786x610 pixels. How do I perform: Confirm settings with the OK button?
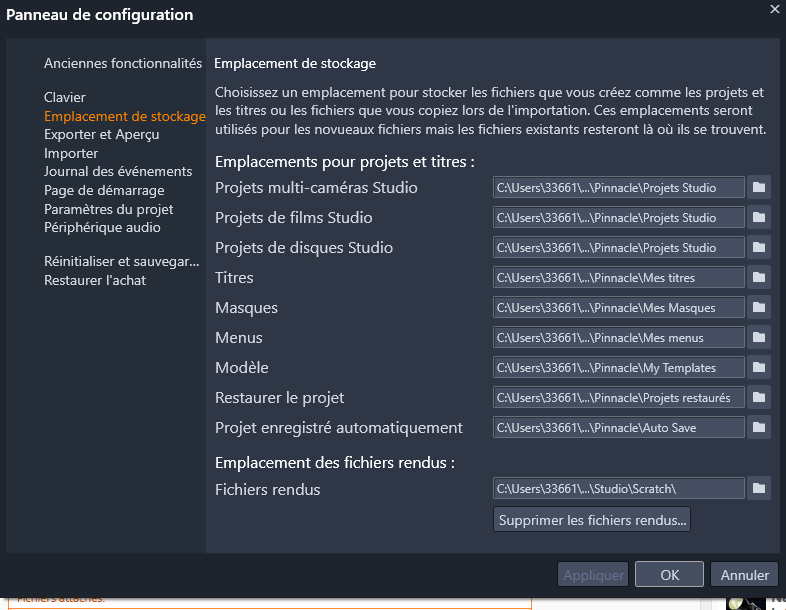(x=669, y=574)
